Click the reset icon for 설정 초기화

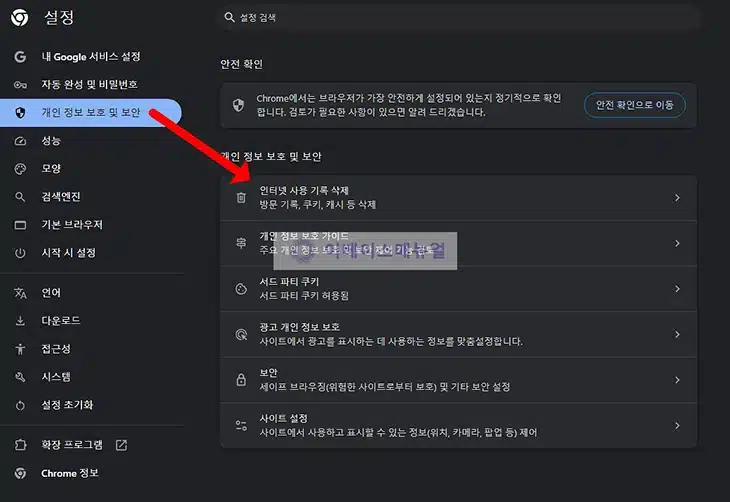tap(20, 405)
